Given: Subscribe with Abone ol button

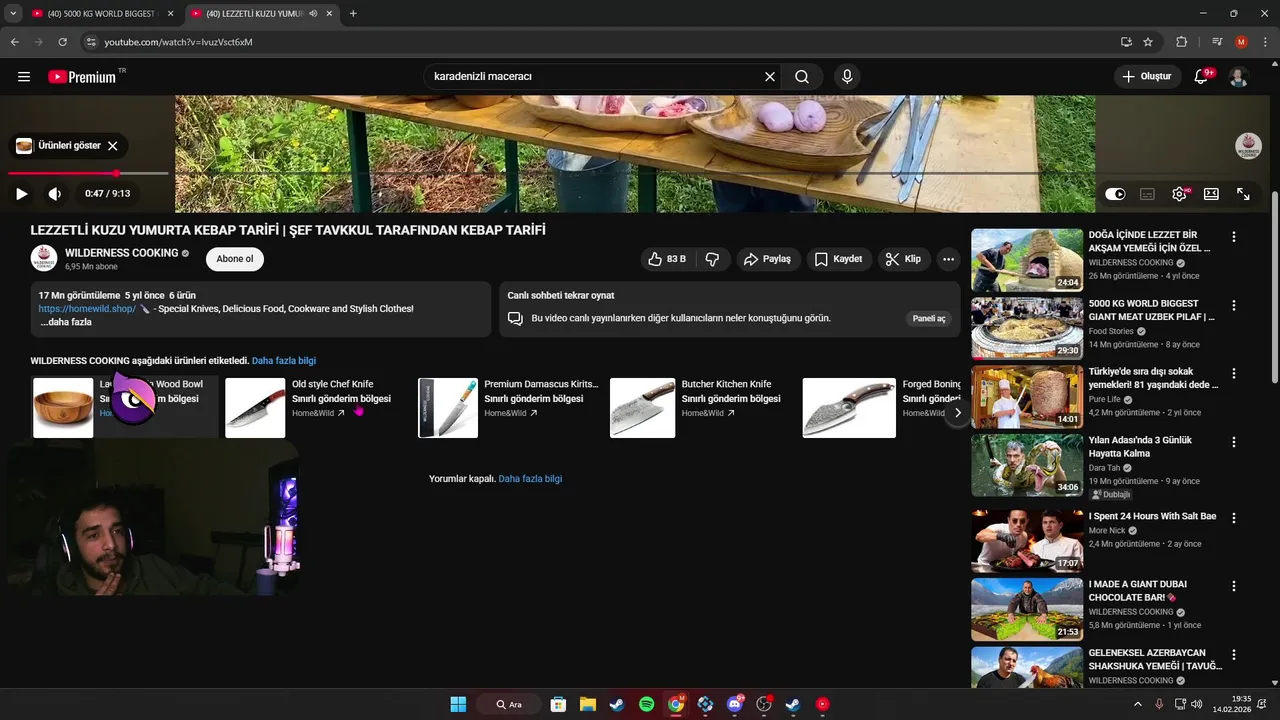Looking at the screenshot, I should click(x=235, y=259).
